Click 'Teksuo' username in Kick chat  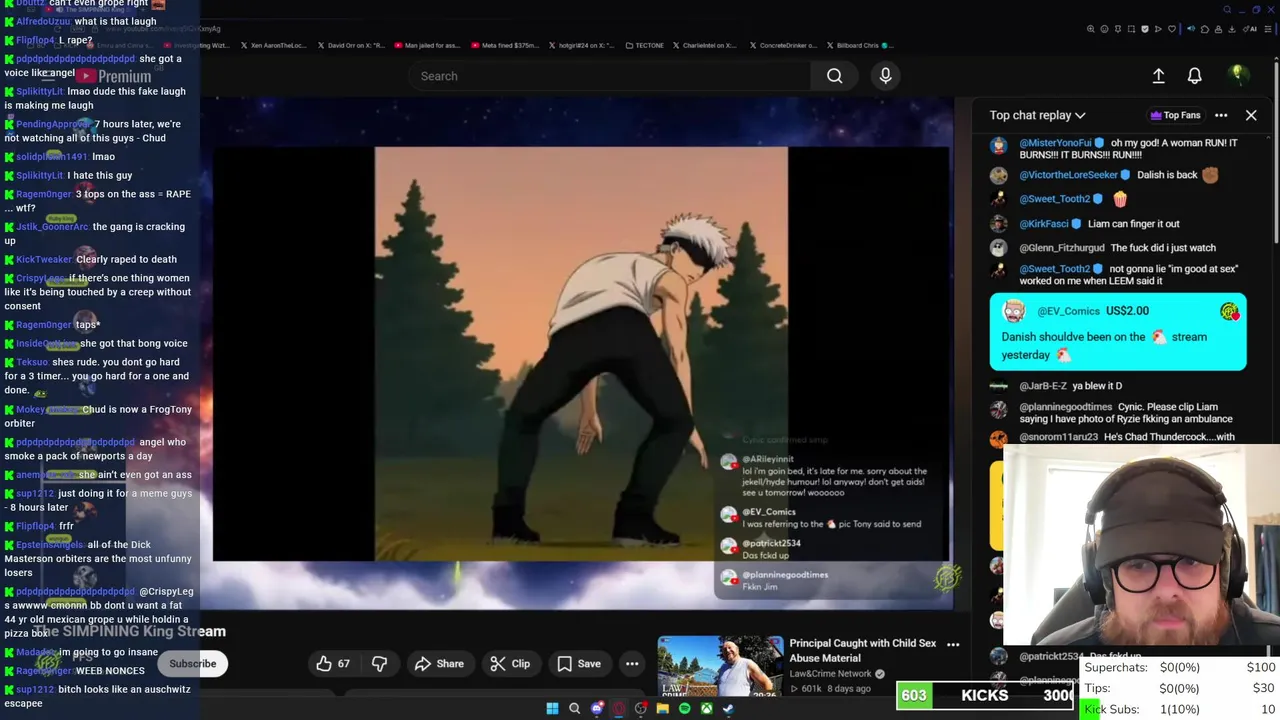(x=32, y=362)
